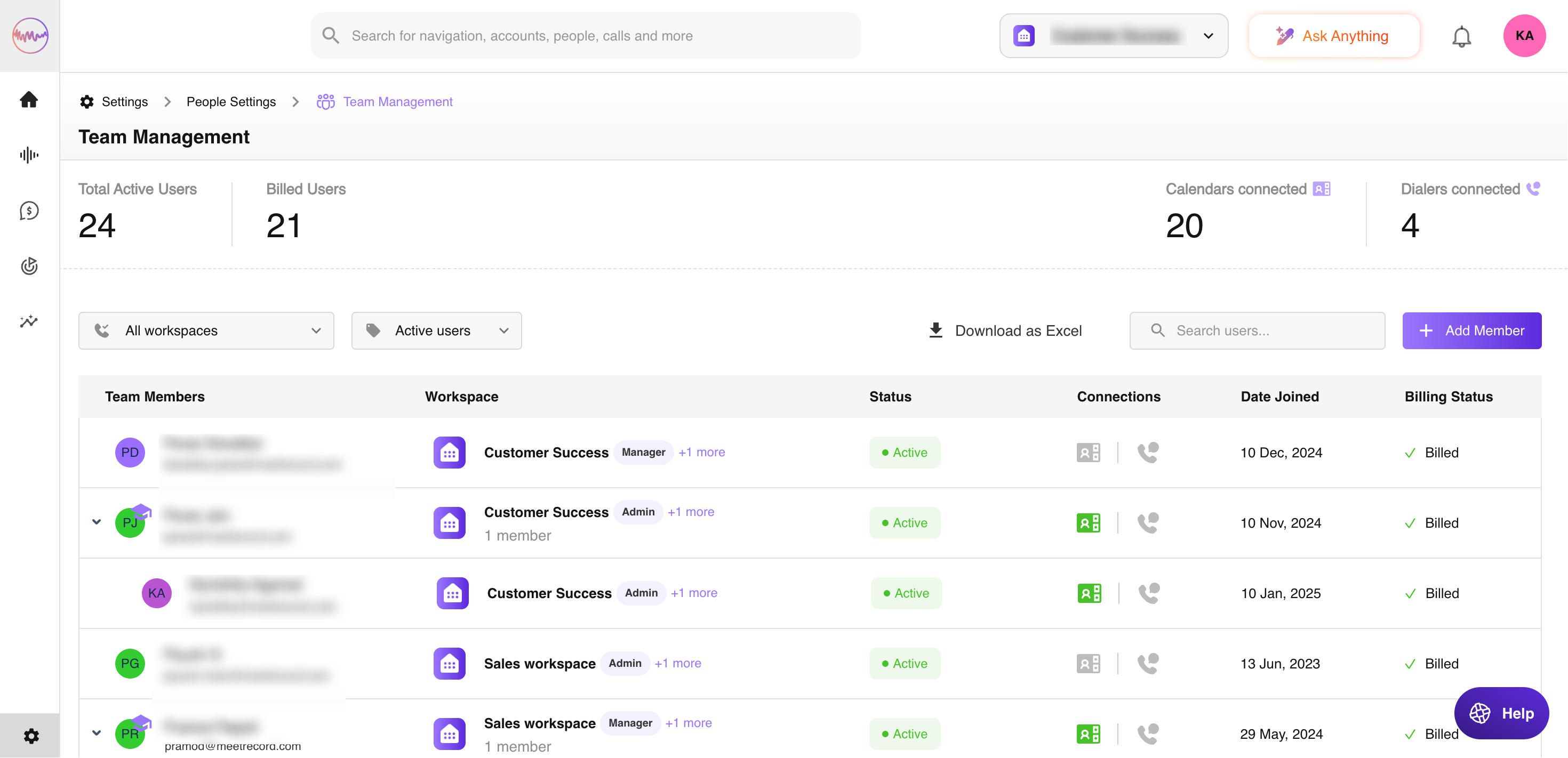Collapse the PR team member row
The height and width of the screenshot is (758, 1568).
[x=96, y=732]
